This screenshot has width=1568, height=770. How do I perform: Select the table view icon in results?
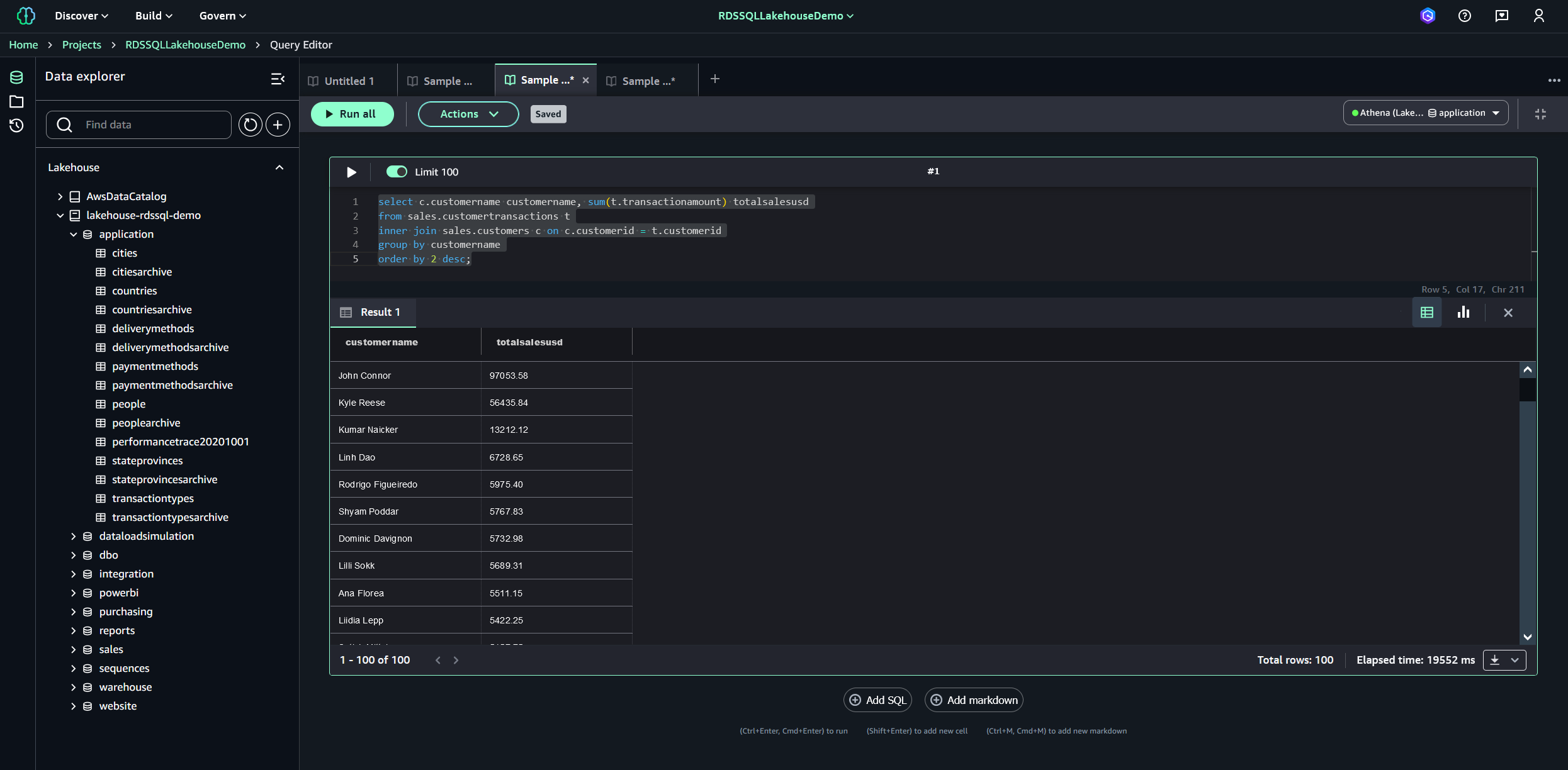pyautogui.click(x=1427, y=313)
